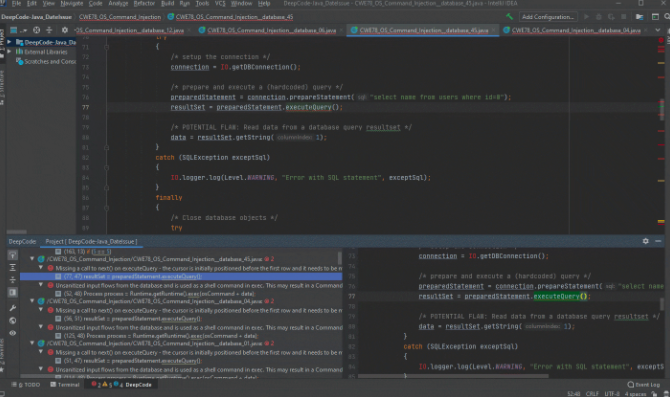Image resolution: width=670 pixels, height=397 pixels.
Task: Hide the DeepCode tool window with minus icon
Action: (658, 241)
